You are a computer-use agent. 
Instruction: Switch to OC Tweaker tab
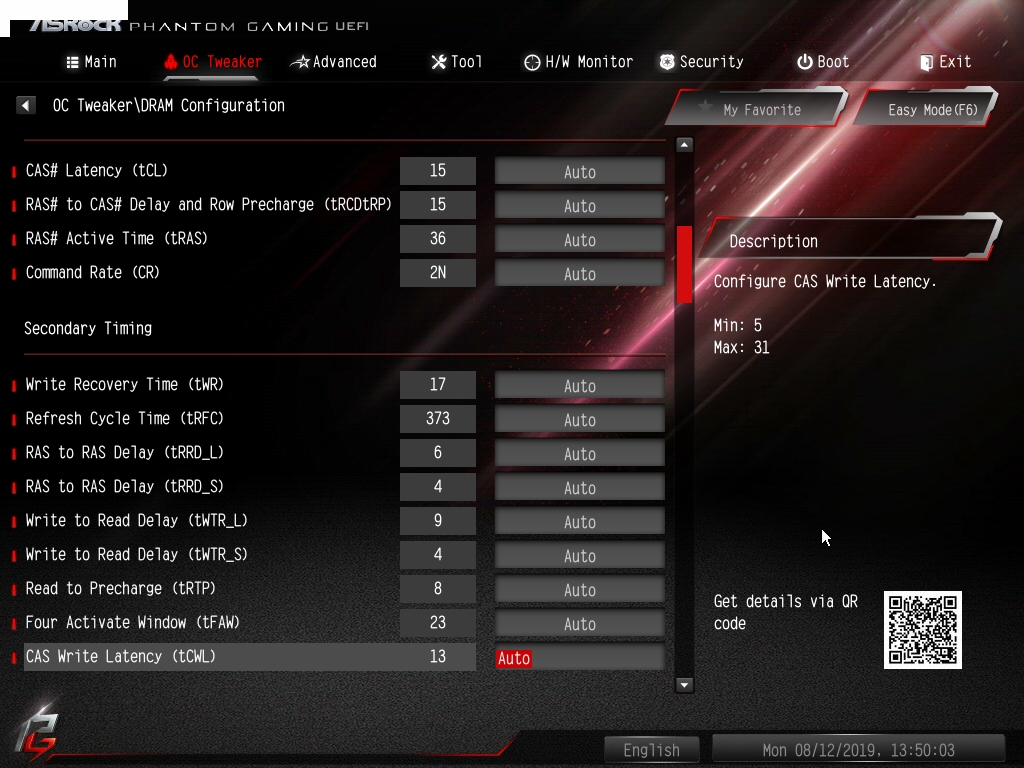coord(213,62)
